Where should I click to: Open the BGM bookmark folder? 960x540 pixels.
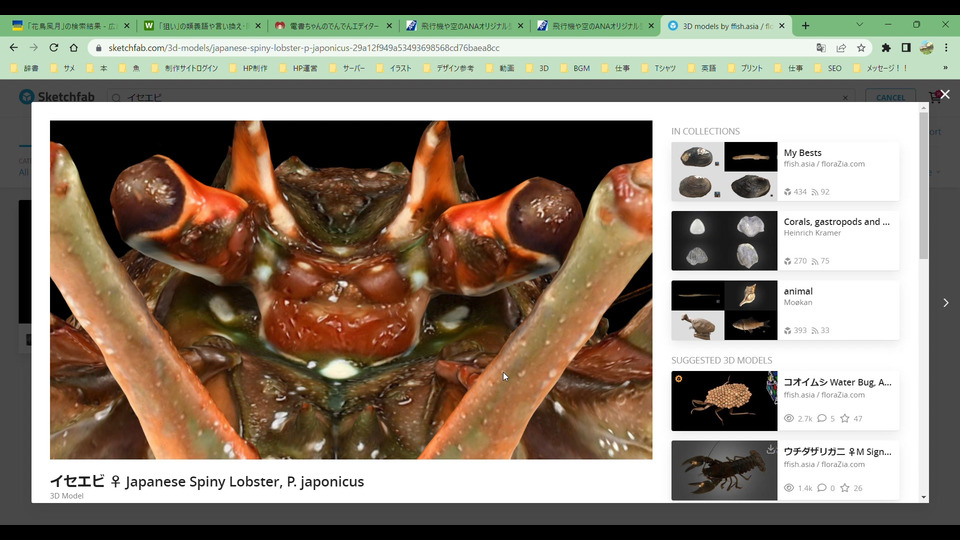[575, 68]
